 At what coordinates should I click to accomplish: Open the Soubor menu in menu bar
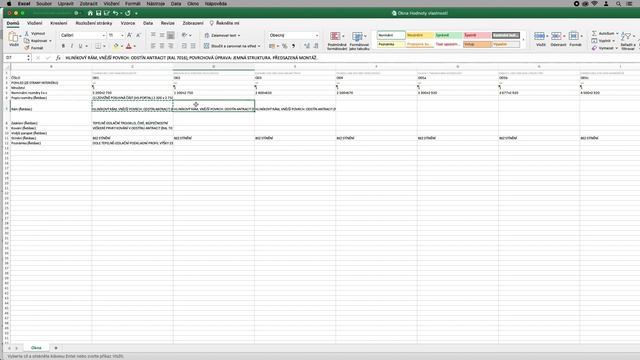tap(44, 3)
